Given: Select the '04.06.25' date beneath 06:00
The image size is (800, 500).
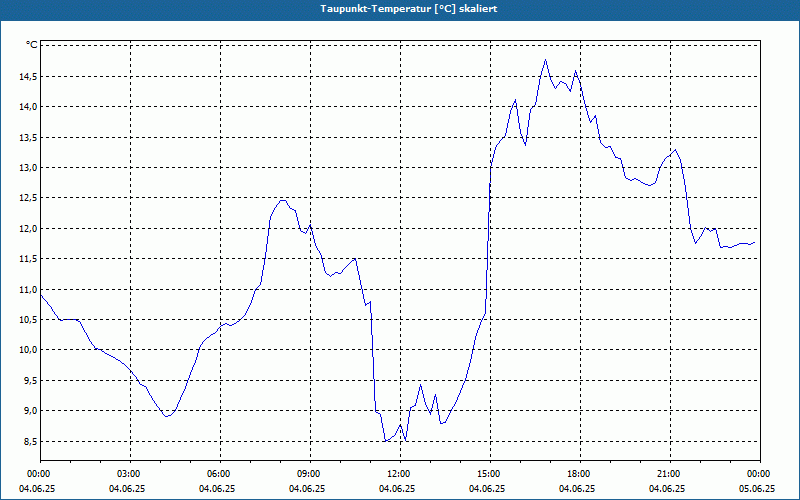Looking at the screenshot, I should pyautogui.click(x=217, y=488).
